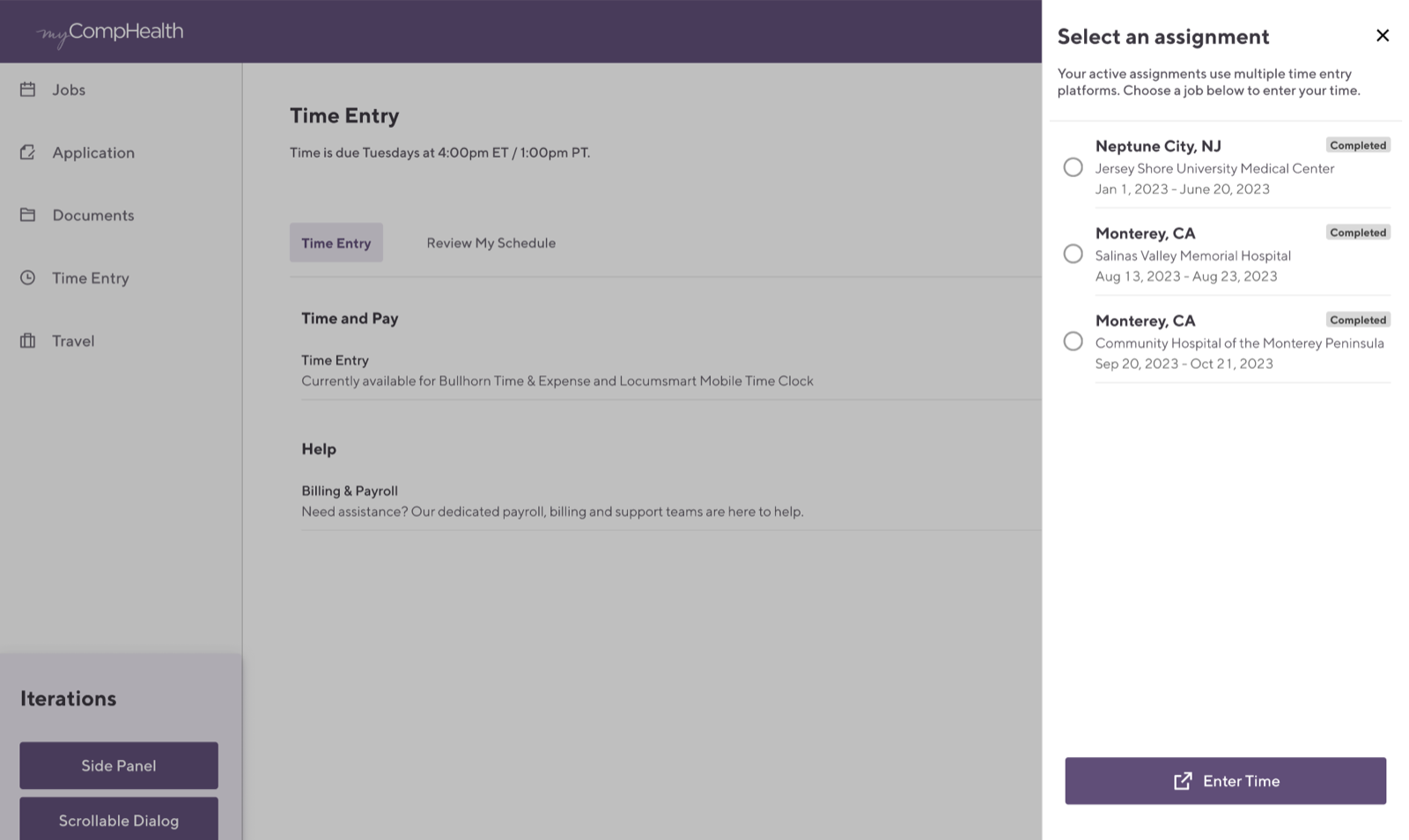Choose the Community Hospital of Monterey Peninsula assignment
Screen dimensions: 1409x840
tap(1073, 341)
